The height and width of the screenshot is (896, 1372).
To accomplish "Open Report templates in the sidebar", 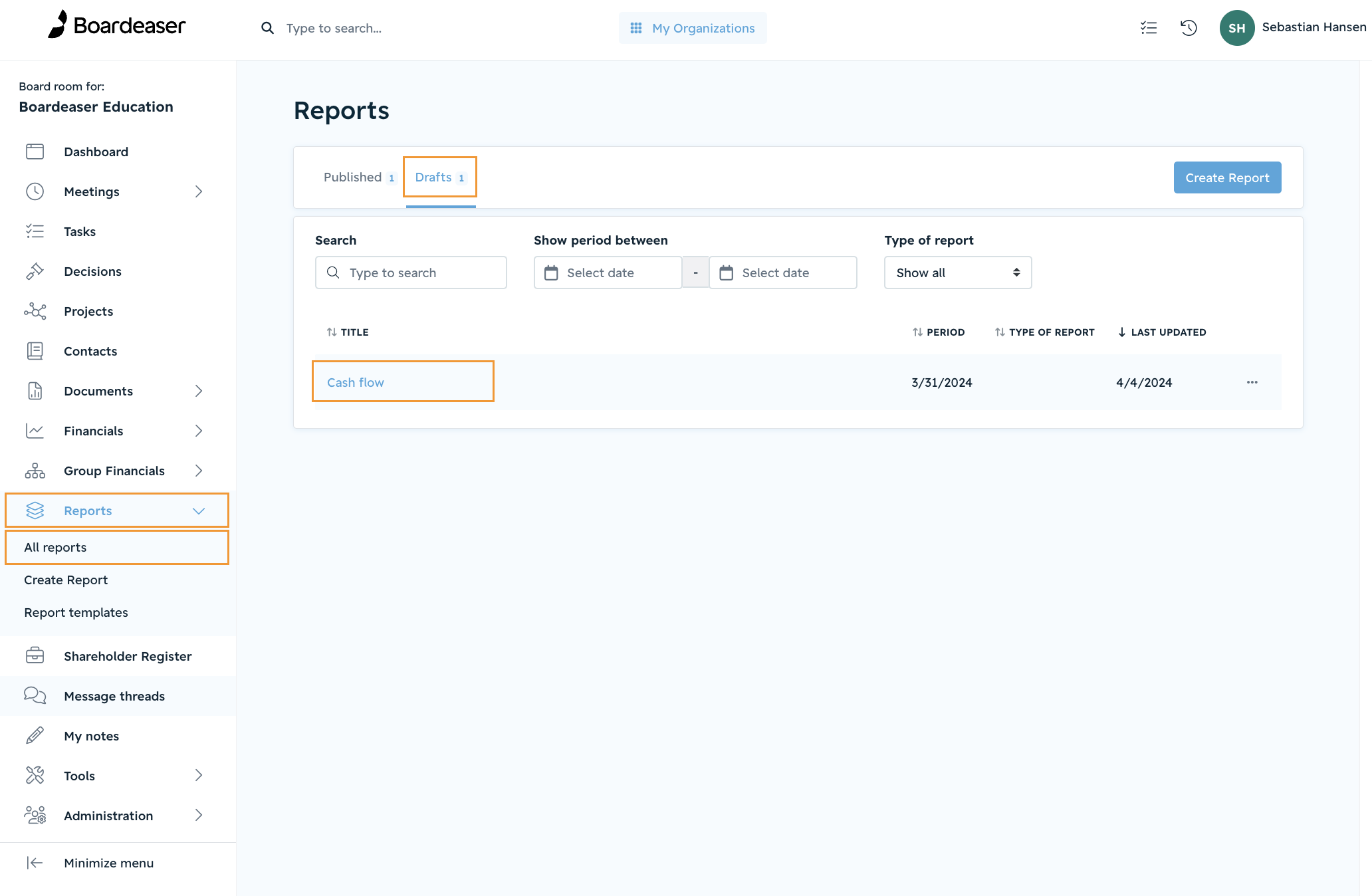I will 76,612.
